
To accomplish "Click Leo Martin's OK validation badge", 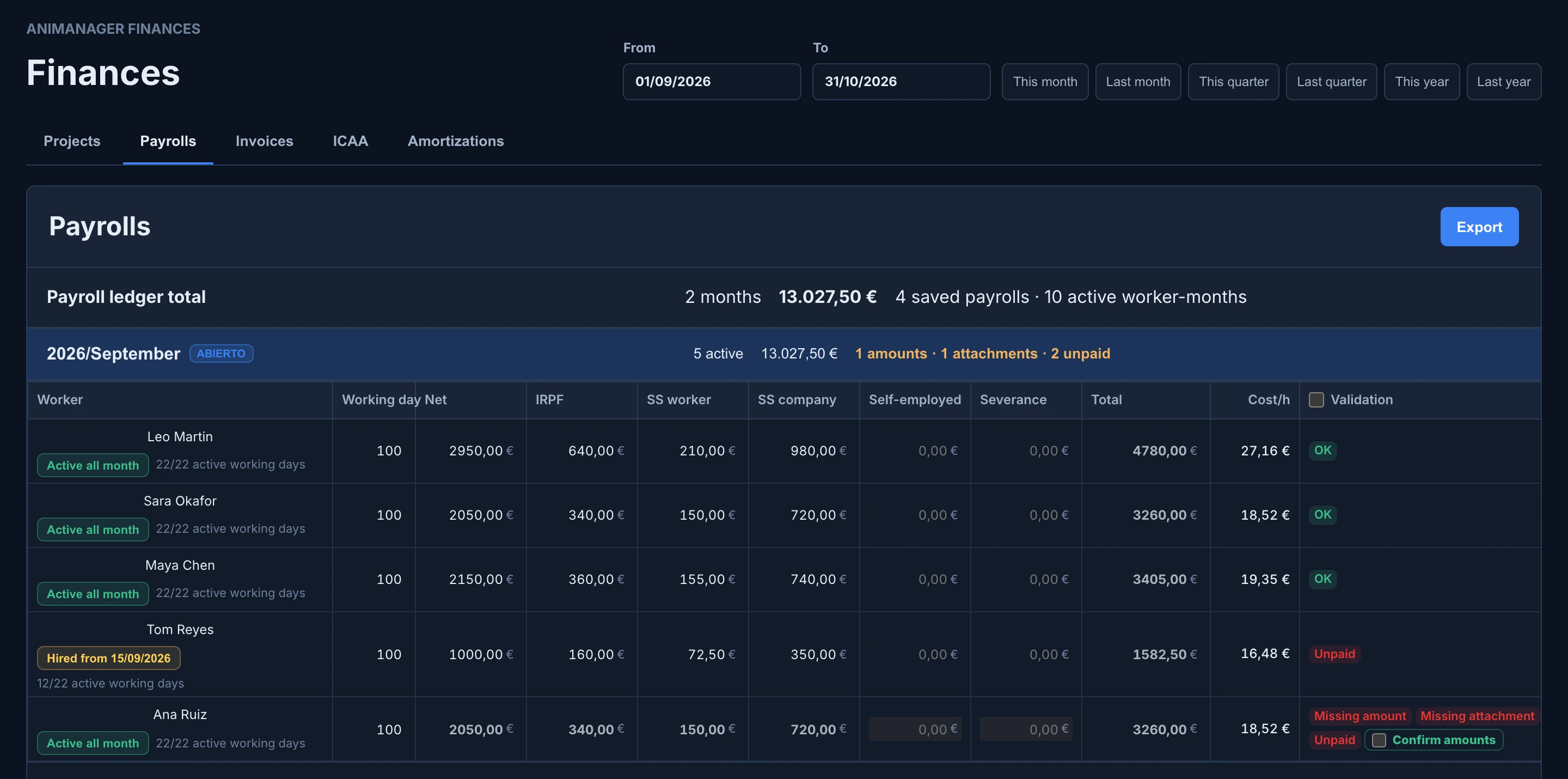I will [x=1322, y=450].
